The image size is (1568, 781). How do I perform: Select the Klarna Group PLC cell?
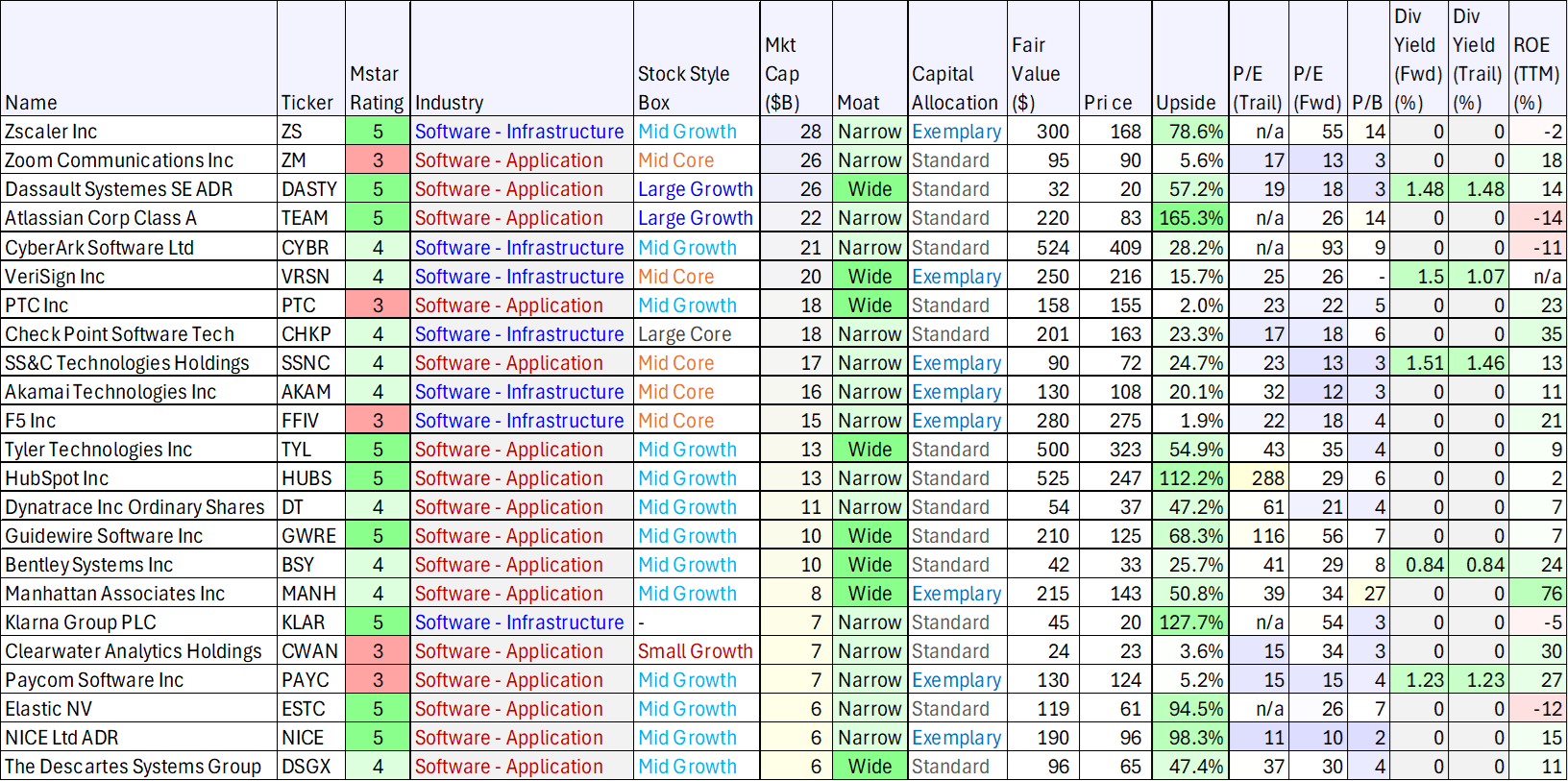point(139,622)
